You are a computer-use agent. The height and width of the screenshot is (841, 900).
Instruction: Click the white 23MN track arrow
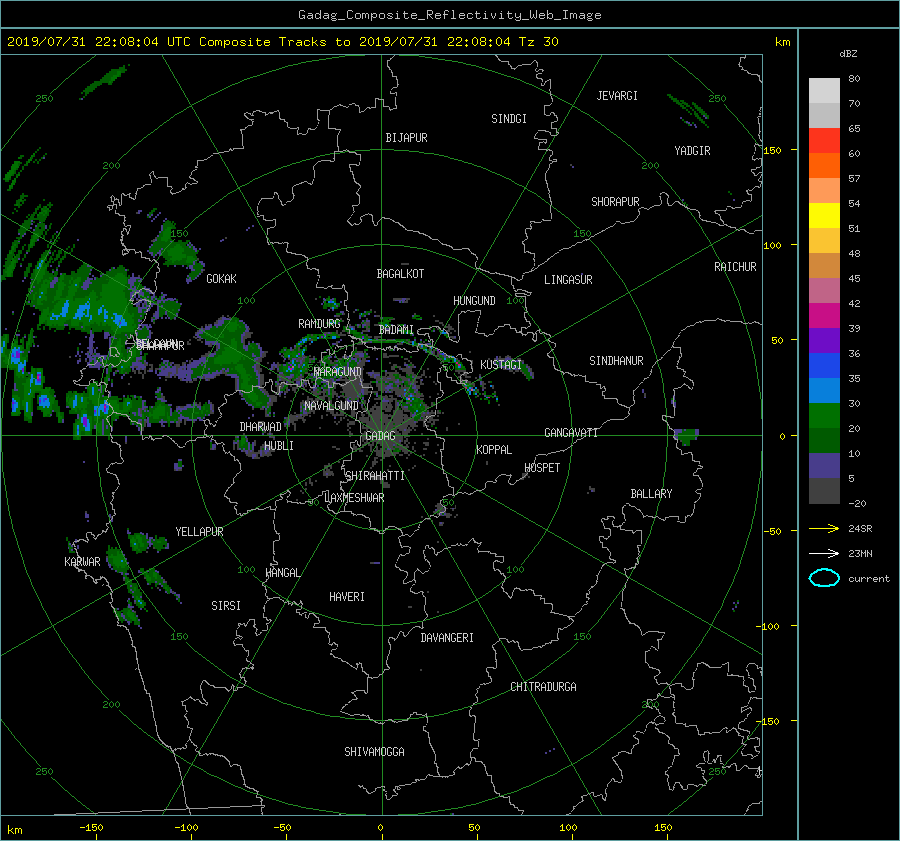824,553
